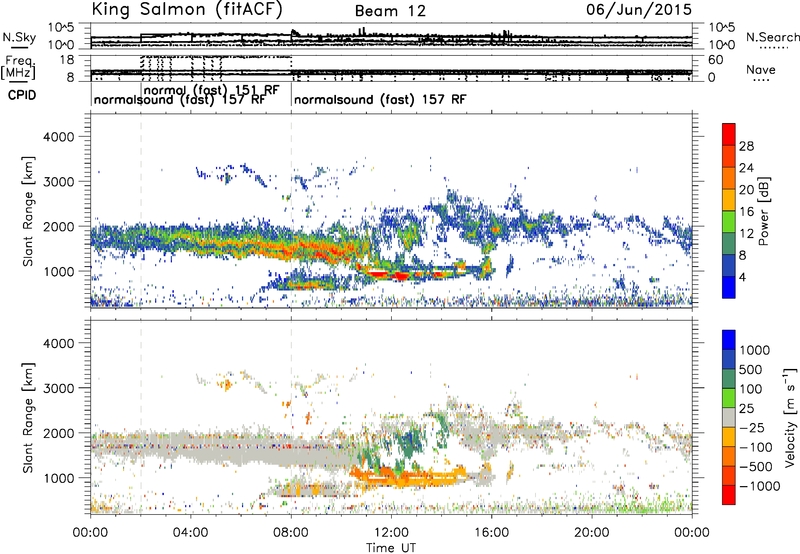The height and width of the screenshot is (554, 800).
Task: Select '4000' tick on power panel range axis
Action: [58, 137]
